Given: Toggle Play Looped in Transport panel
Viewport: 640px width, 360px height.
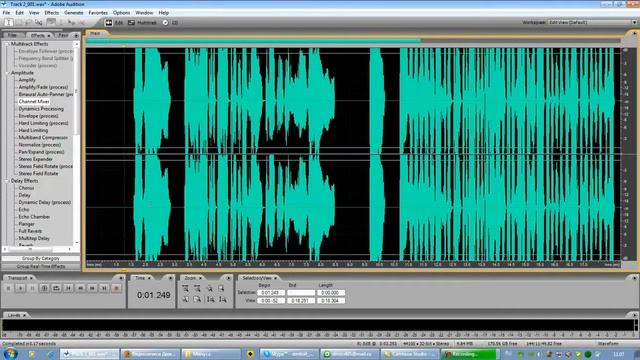Looking at the screenshot, I should click(56, 288).
